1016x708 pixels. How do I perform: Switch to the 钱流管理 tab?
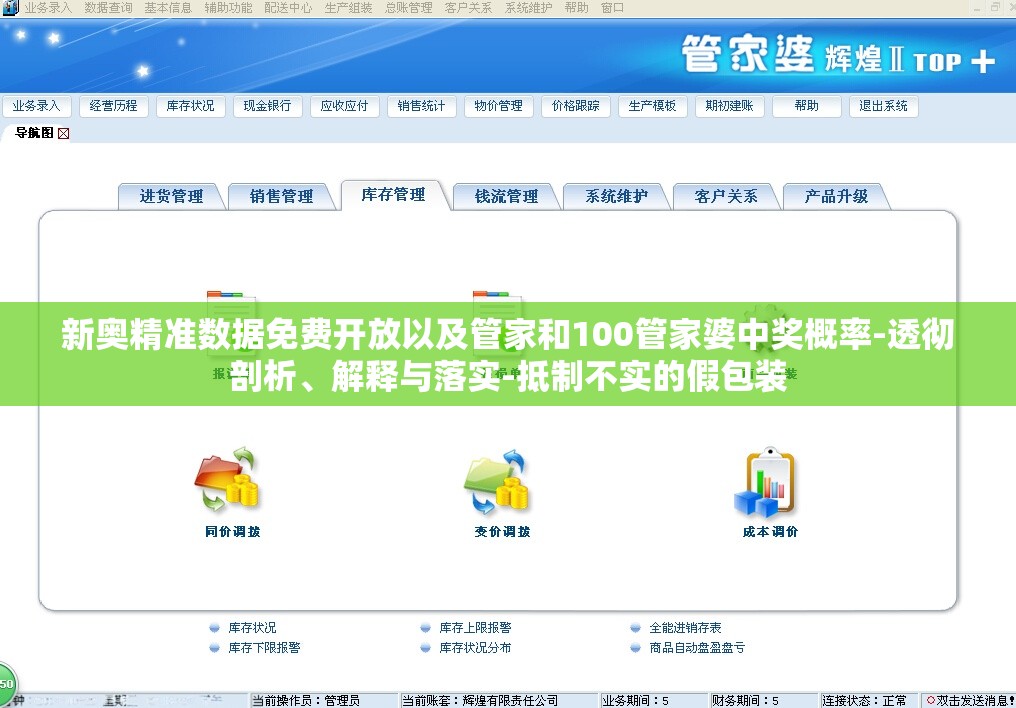pyautogui.click(x=506, y=196)
